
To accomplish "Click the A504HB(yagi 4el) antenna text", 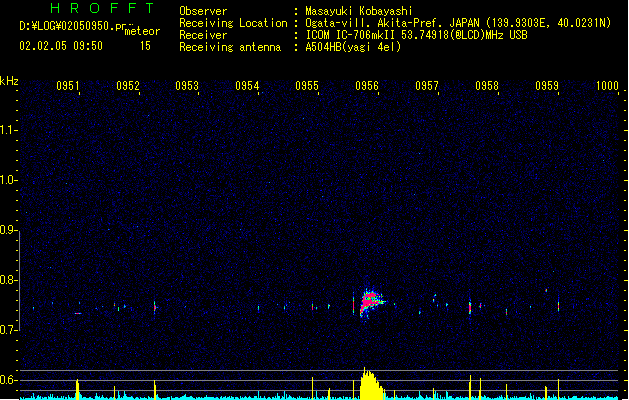I will click(x=353, y=47).
